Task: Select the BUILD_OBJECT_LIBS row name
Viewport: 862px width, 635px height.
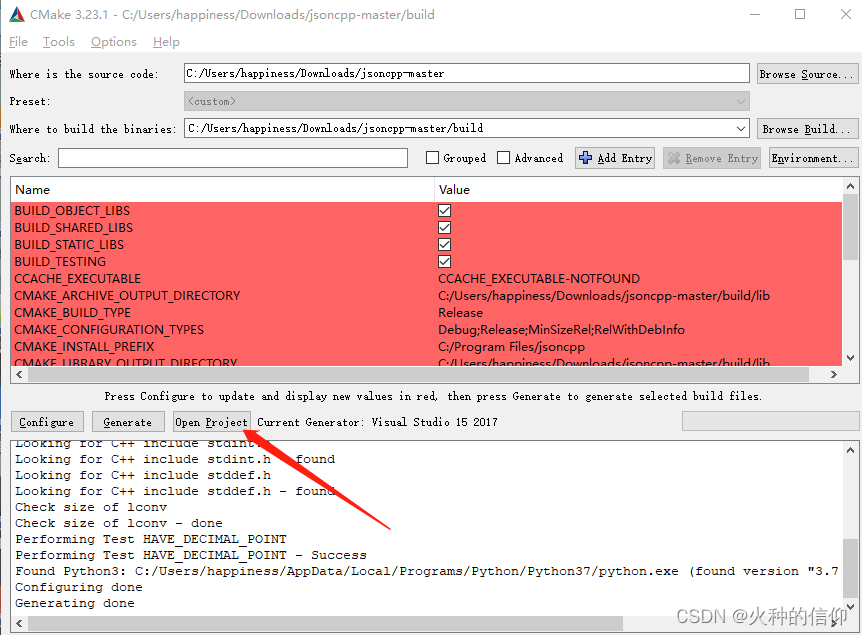Action: point(72,211)
